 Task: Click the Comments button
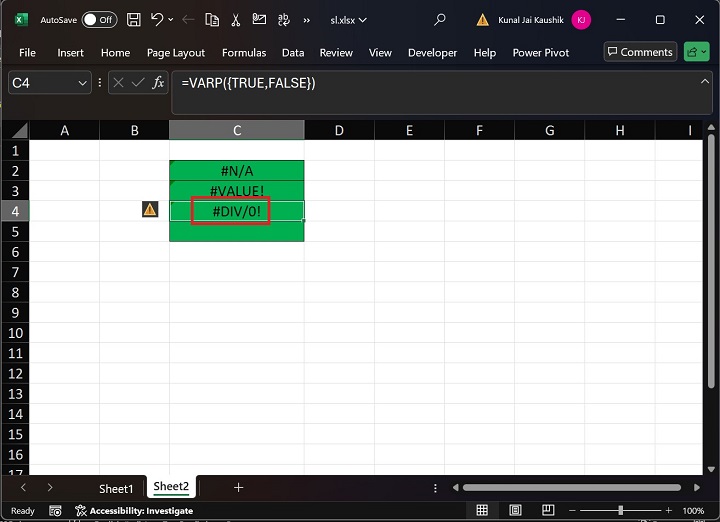pyautogui.click(x=640, y=52)
